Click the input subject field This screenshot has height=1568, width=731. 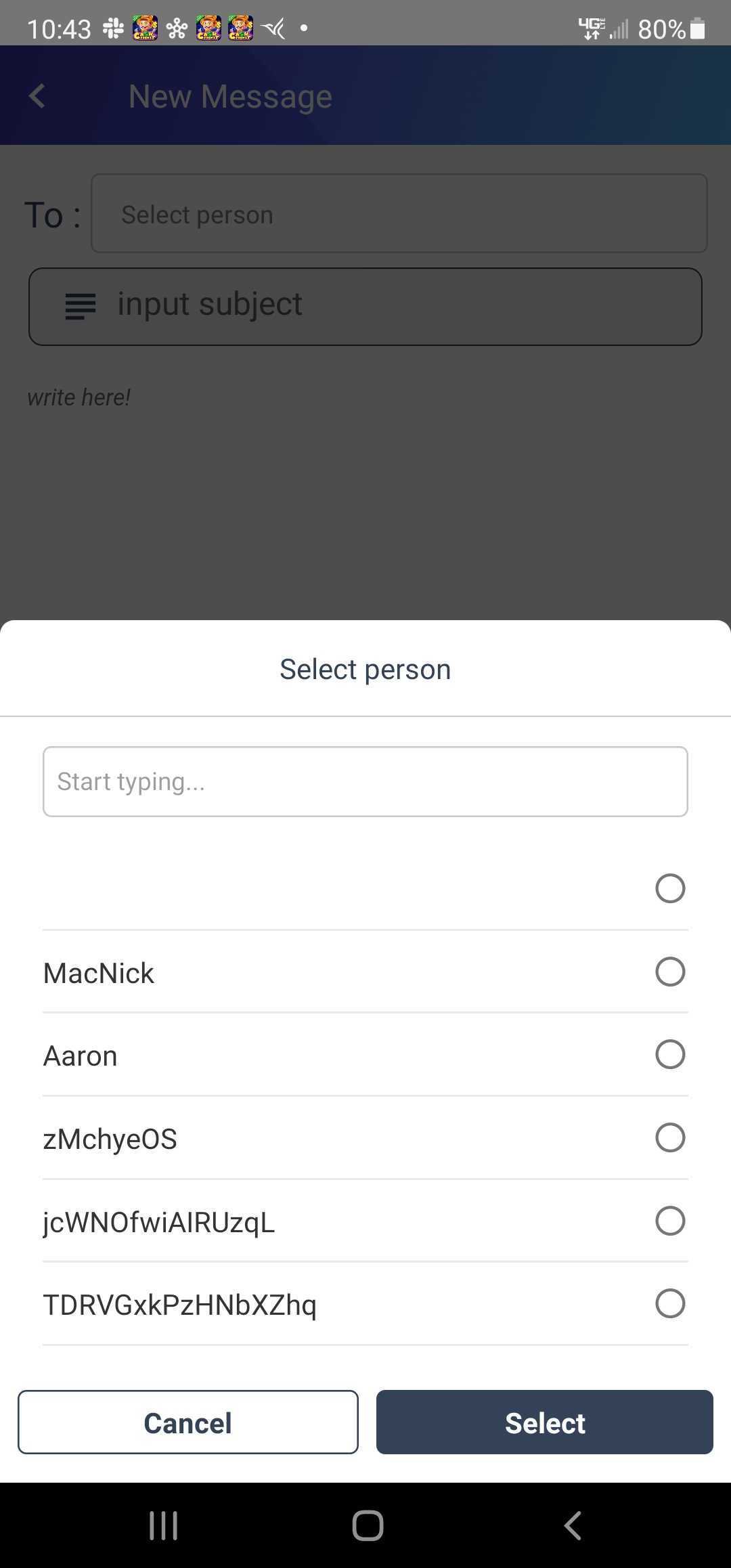pyautogui.click(x=365, y=305)
